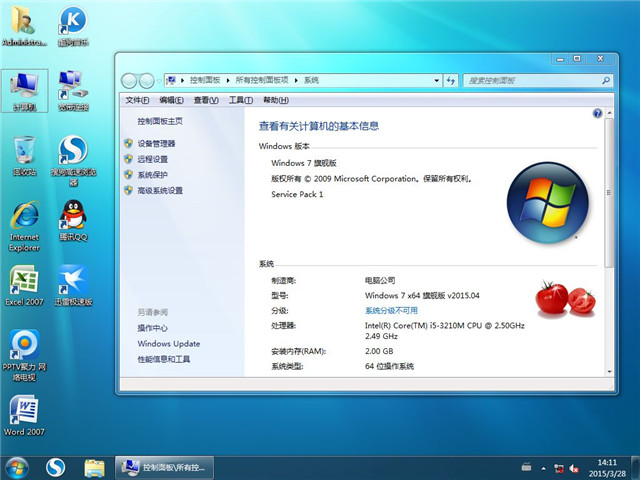The width and height of the screenshot is (640, 480).
Task: Click the processor value Intel Core i5-3210M
Action: coord(444,331)
